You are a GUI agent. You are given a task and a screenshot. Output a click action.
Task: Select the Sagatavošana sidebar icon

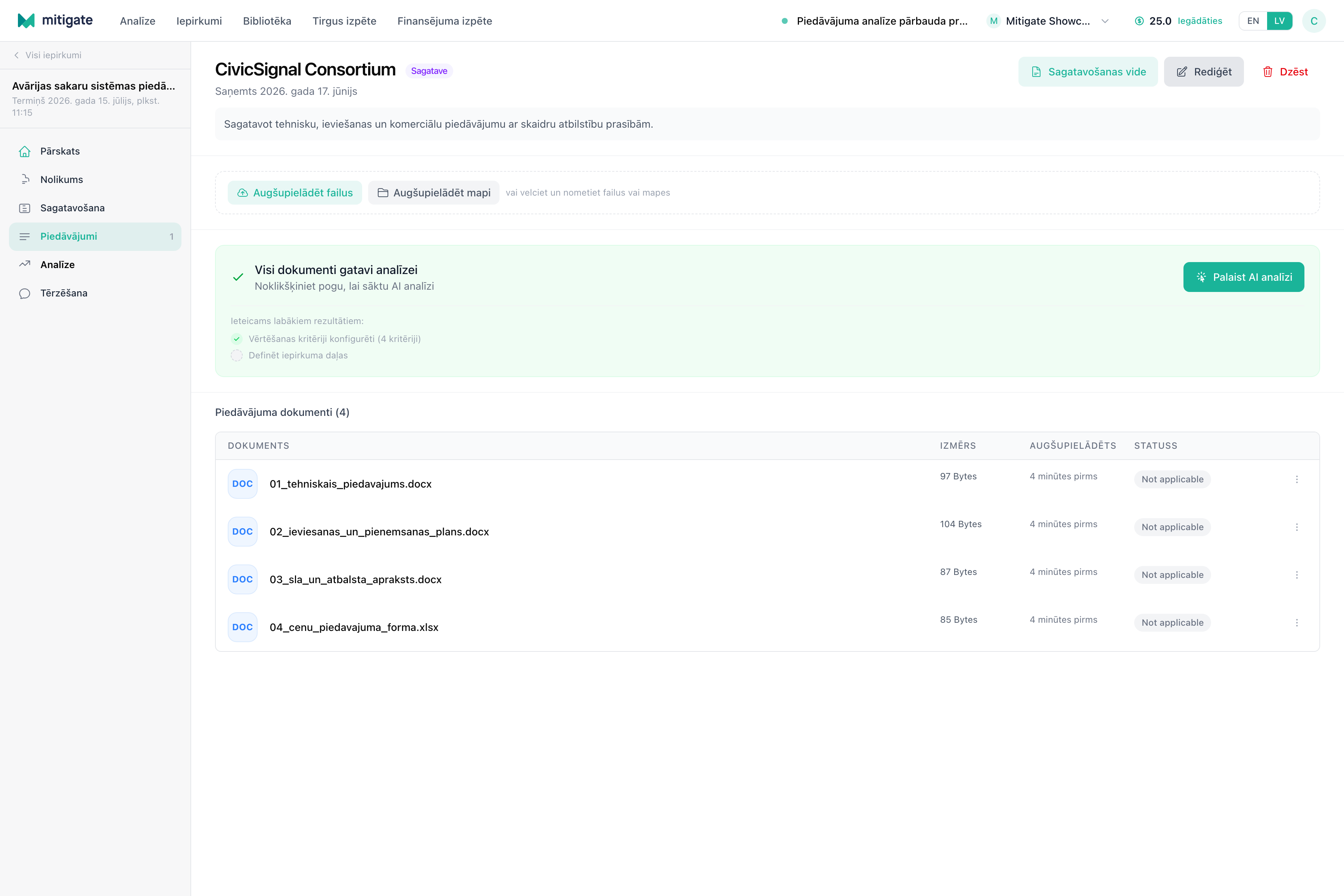coord(25,208)
